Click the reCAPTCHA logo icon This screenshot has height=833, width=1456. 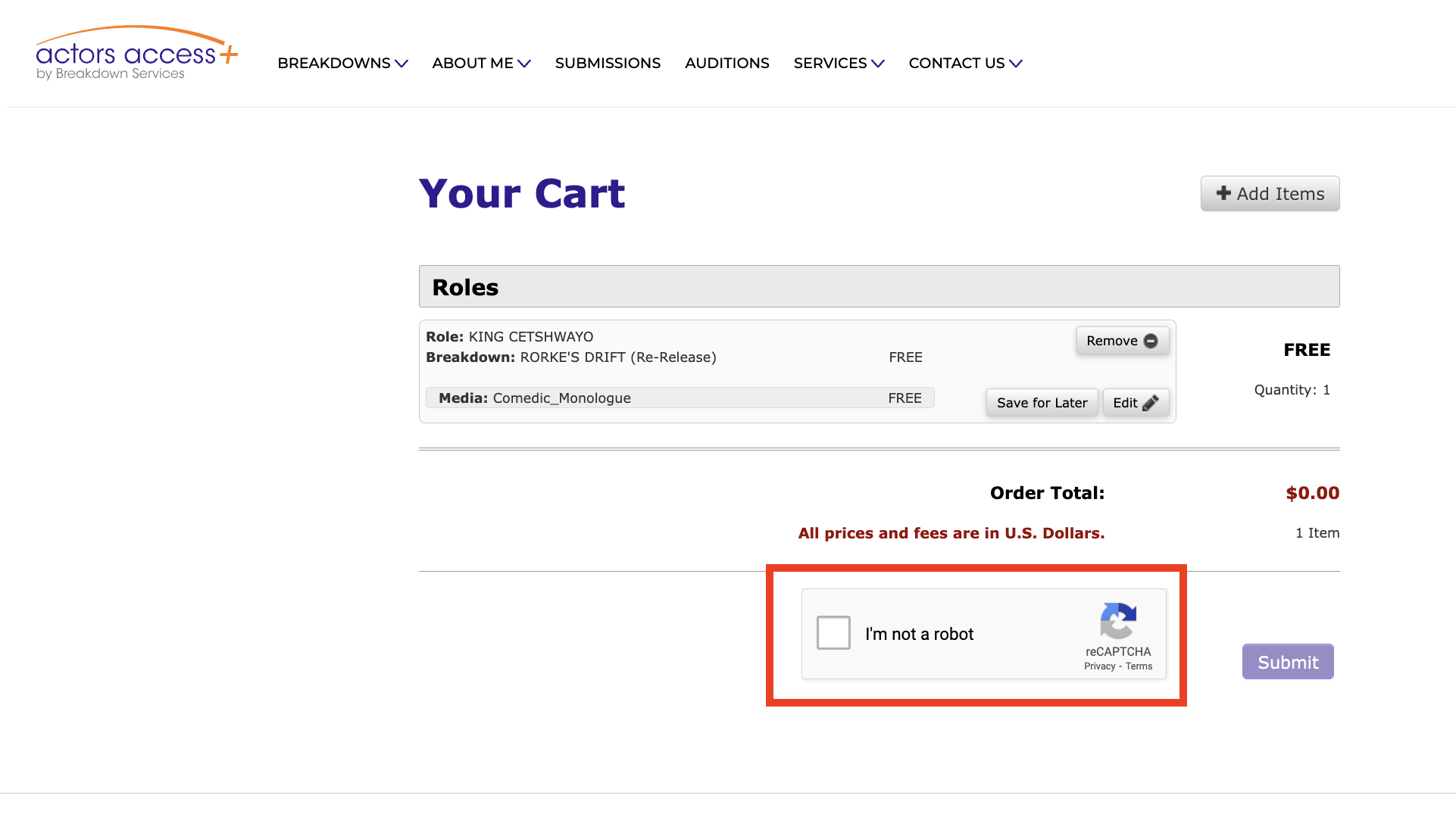pos(1118,621)
